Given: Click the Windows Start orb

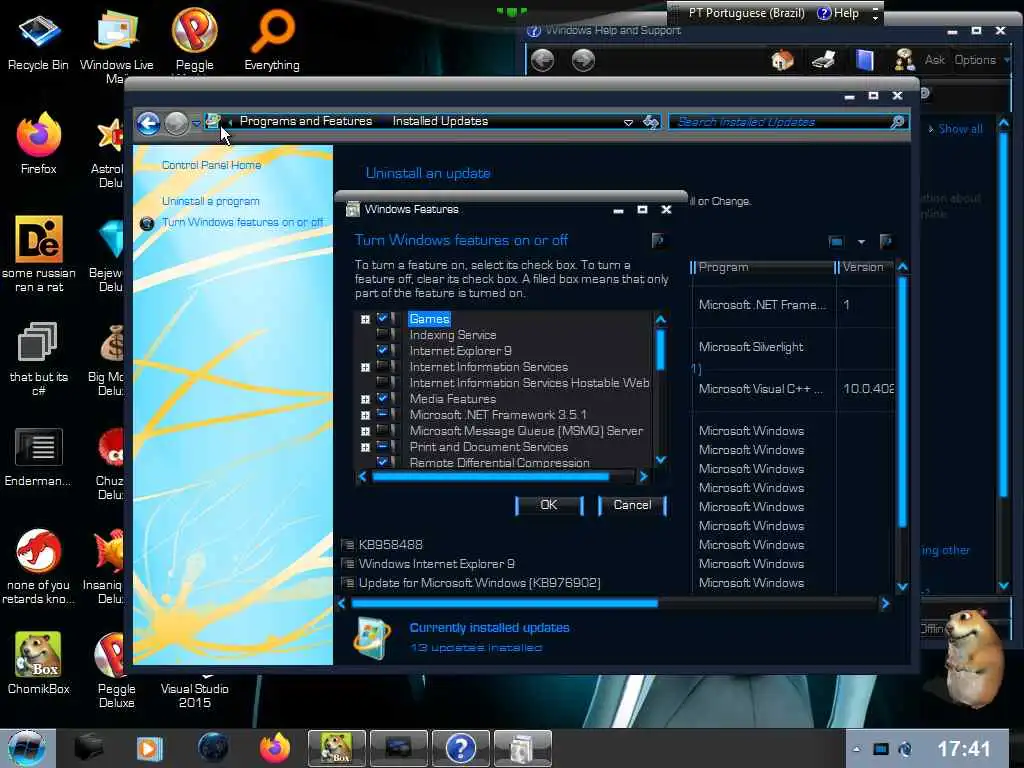Looking at the screenshot, I should point(26,748).
